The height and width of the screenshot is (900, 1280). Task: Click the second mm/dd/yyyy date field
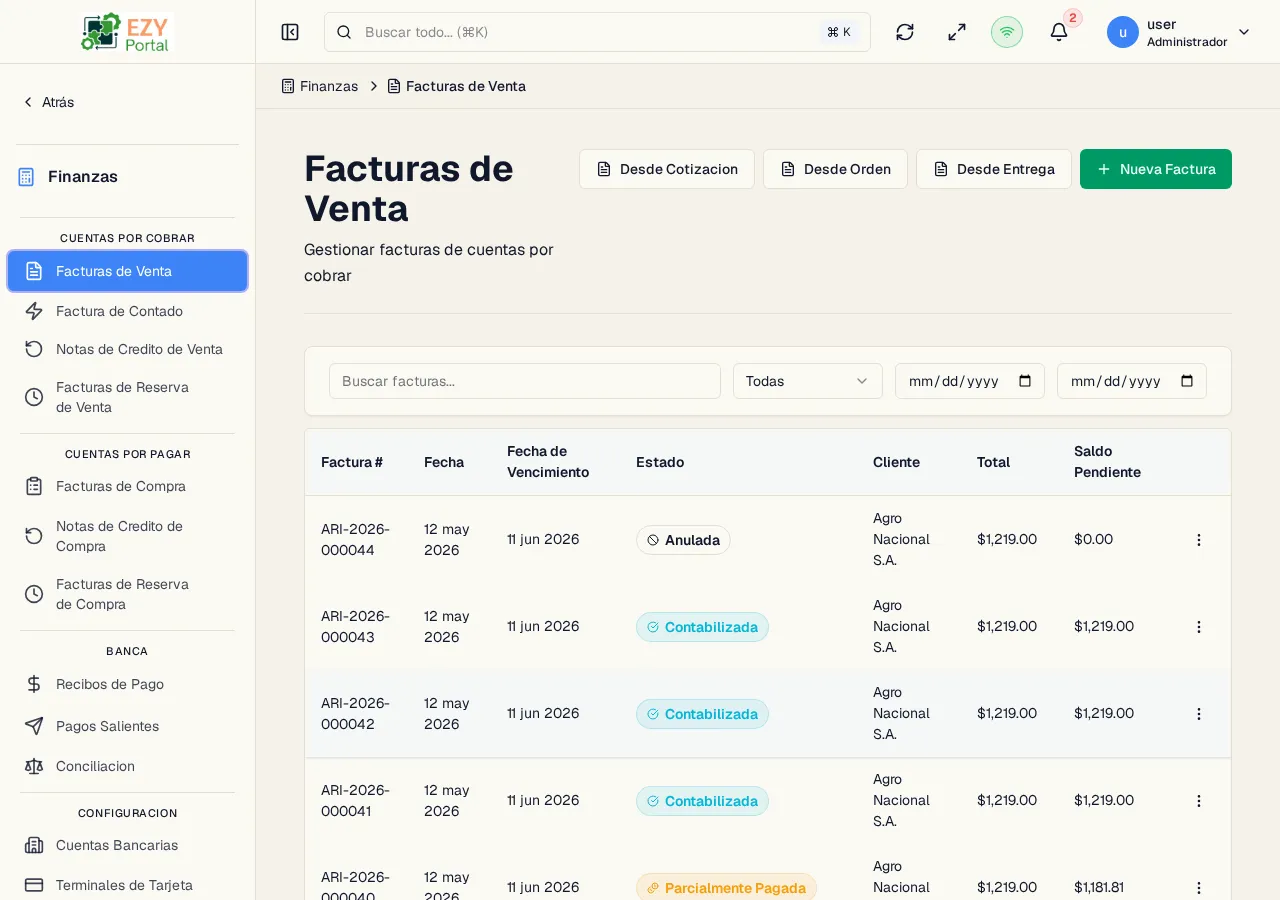coord(1132,381)
